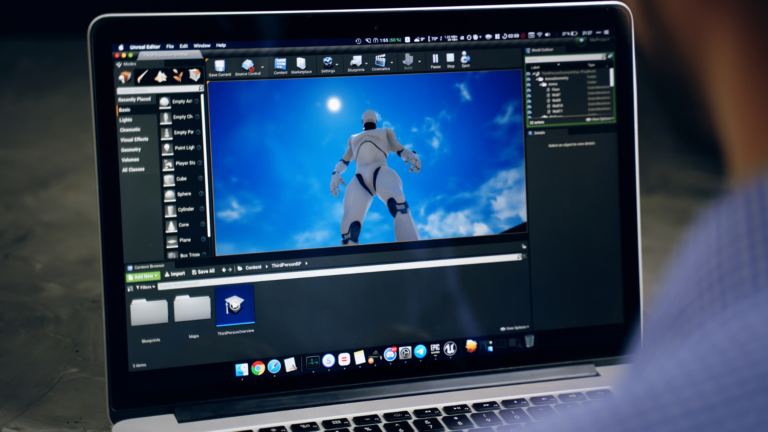The height and width of the screenshot is (432, 768).
Task: Open the Source Control dropdown arrow
Action: coord(263,67)
